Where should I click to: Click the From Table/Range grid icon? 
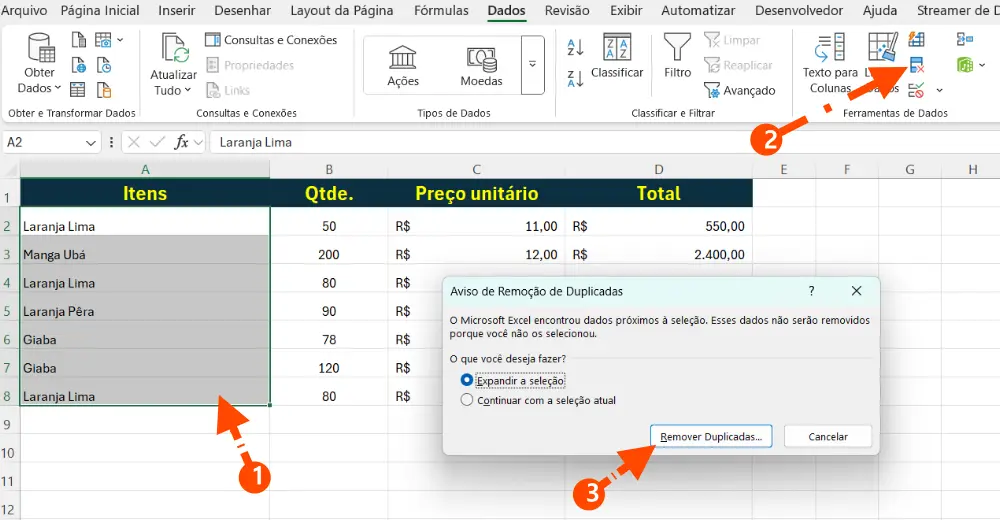click(x=77, y=90)
